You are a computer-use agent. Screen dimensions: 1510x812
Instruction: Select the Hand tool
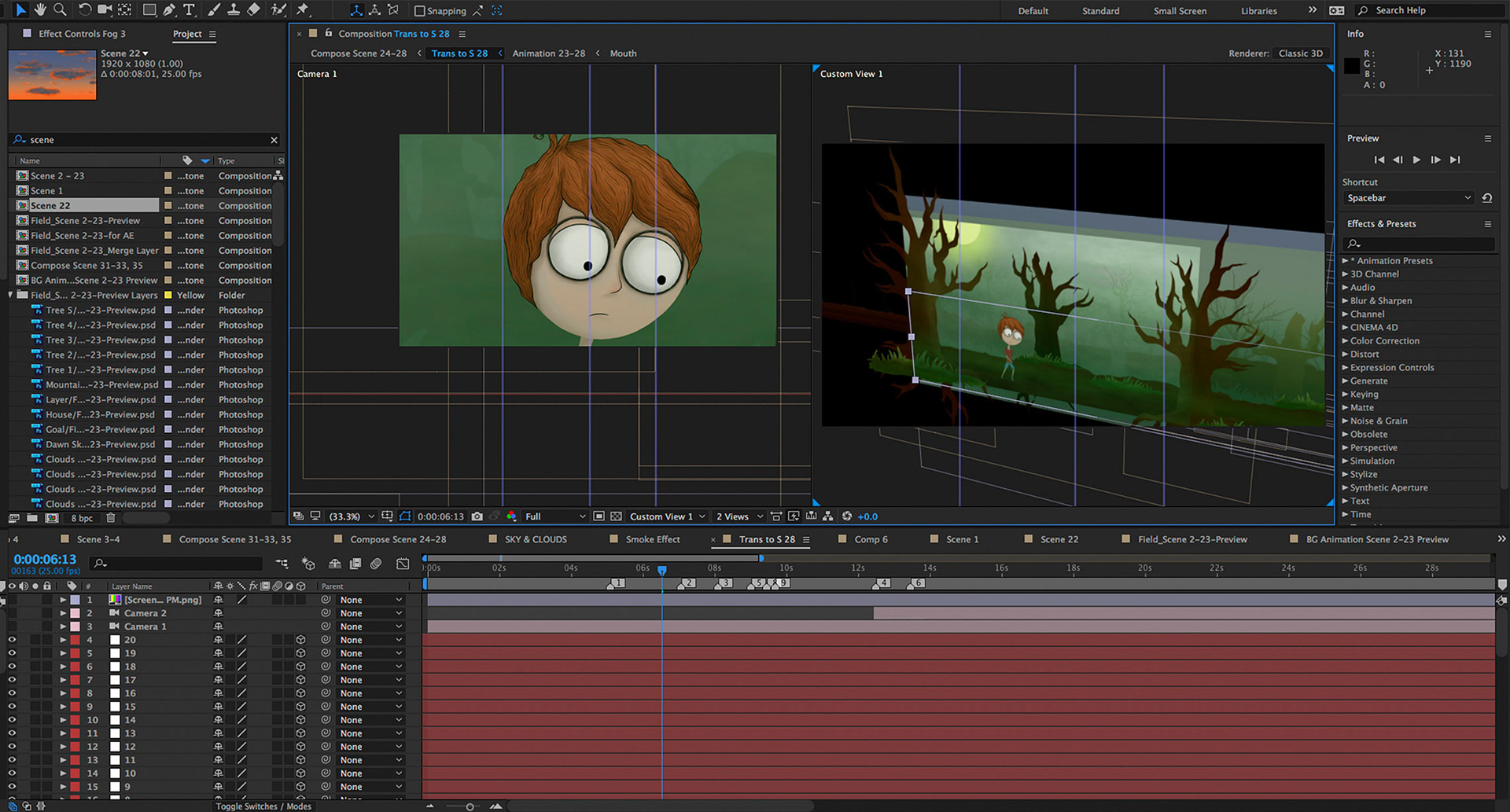pyautogui.click(x=39, y=10)
